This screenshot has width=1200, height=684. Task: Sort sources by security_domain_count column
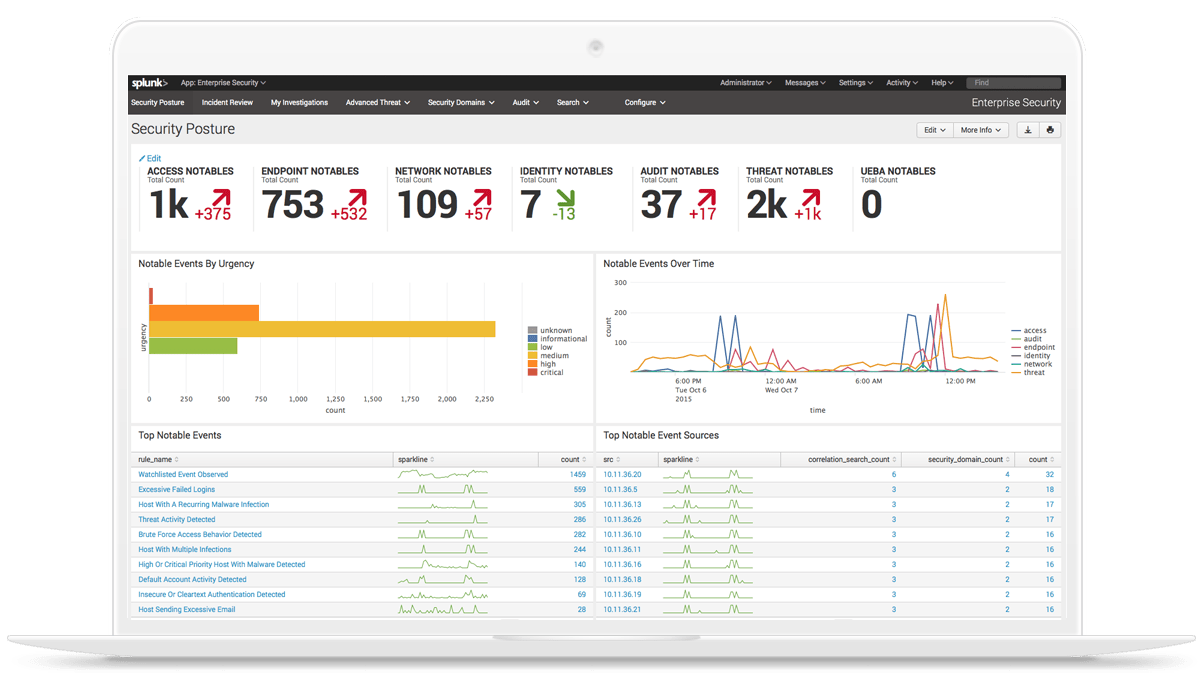(x=968, y=459)
